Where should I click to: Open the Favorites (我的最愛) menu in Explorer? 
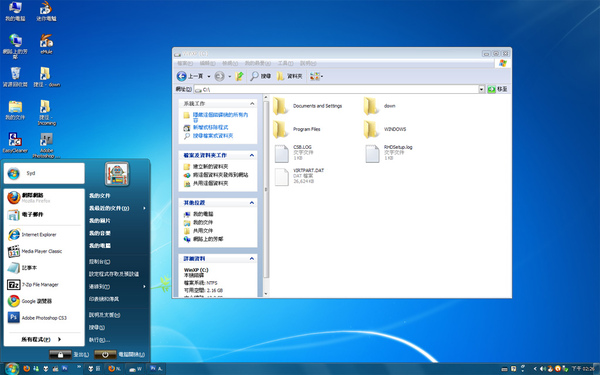(258, 63)
